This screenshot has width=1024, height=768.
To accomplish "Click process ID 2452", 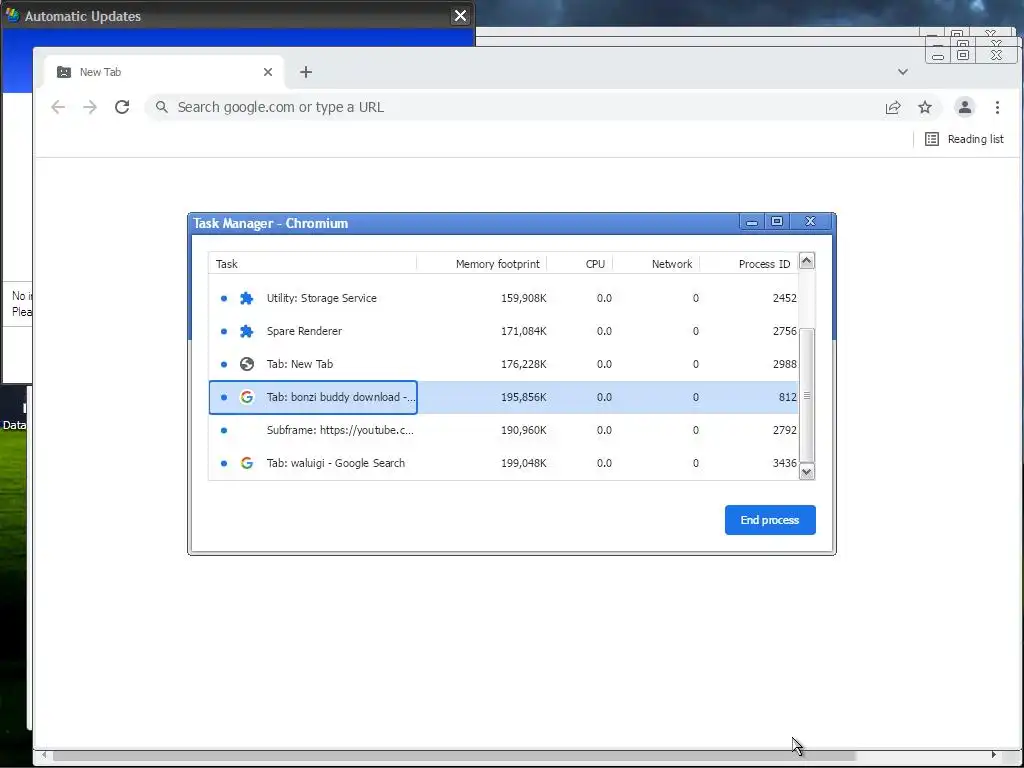I will [x=784, y=298].
